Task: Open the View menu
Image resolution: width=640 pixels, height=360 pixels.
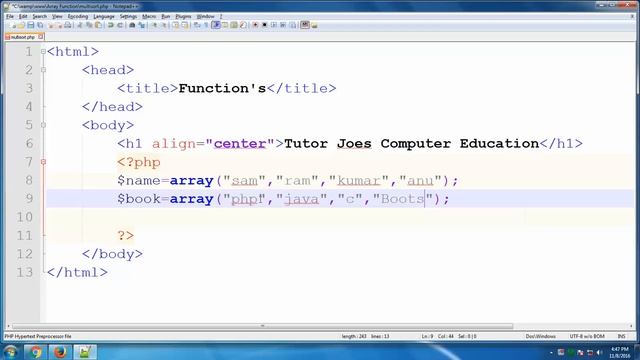Action: (x=57, y=16)
